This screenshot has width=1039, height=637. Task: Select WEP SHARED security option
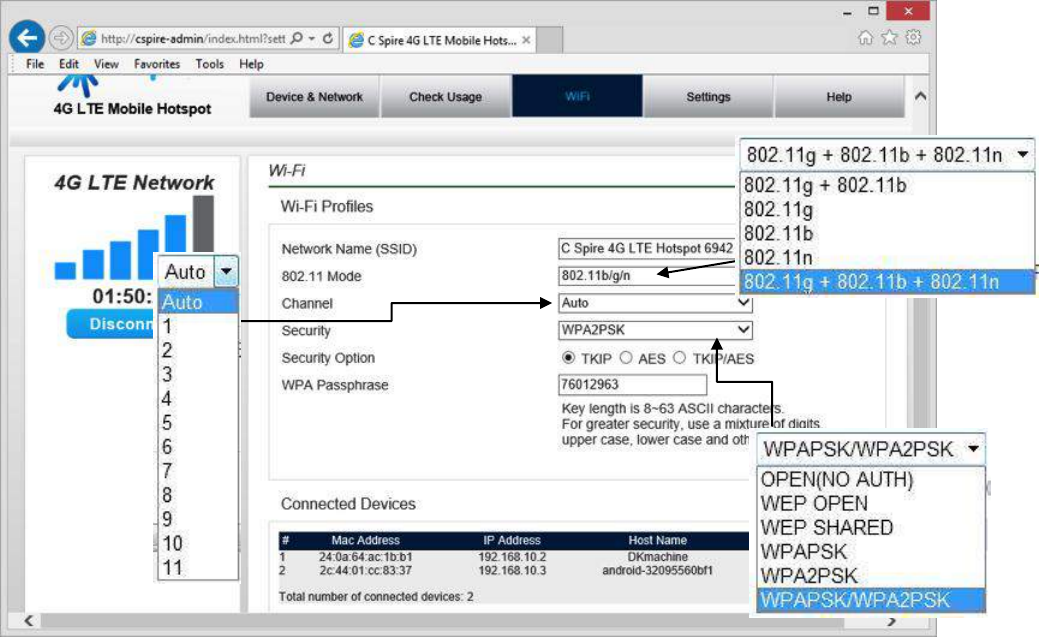pos(871,528)
